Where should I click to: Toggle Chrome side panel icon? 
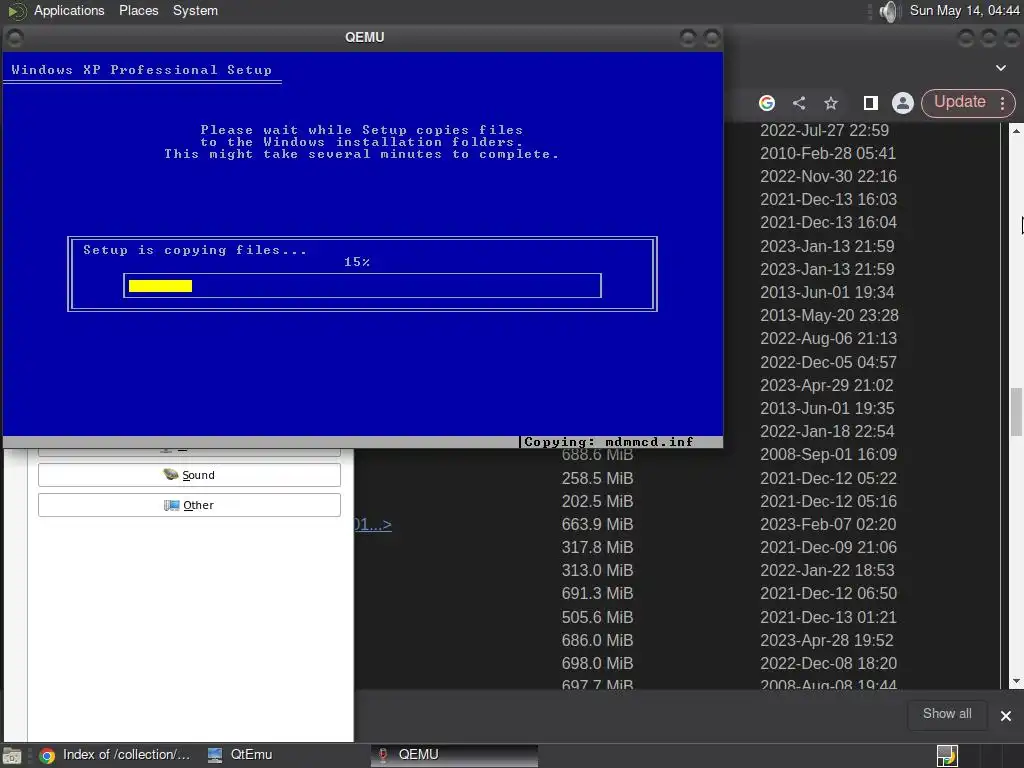coord(870,103)
